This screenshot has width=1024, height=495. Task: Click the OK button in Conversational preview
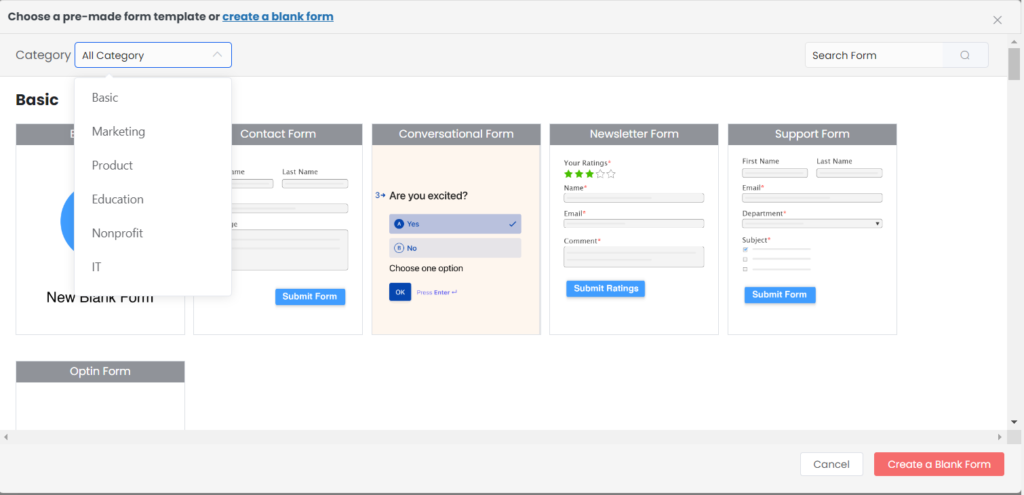point(400,292)
